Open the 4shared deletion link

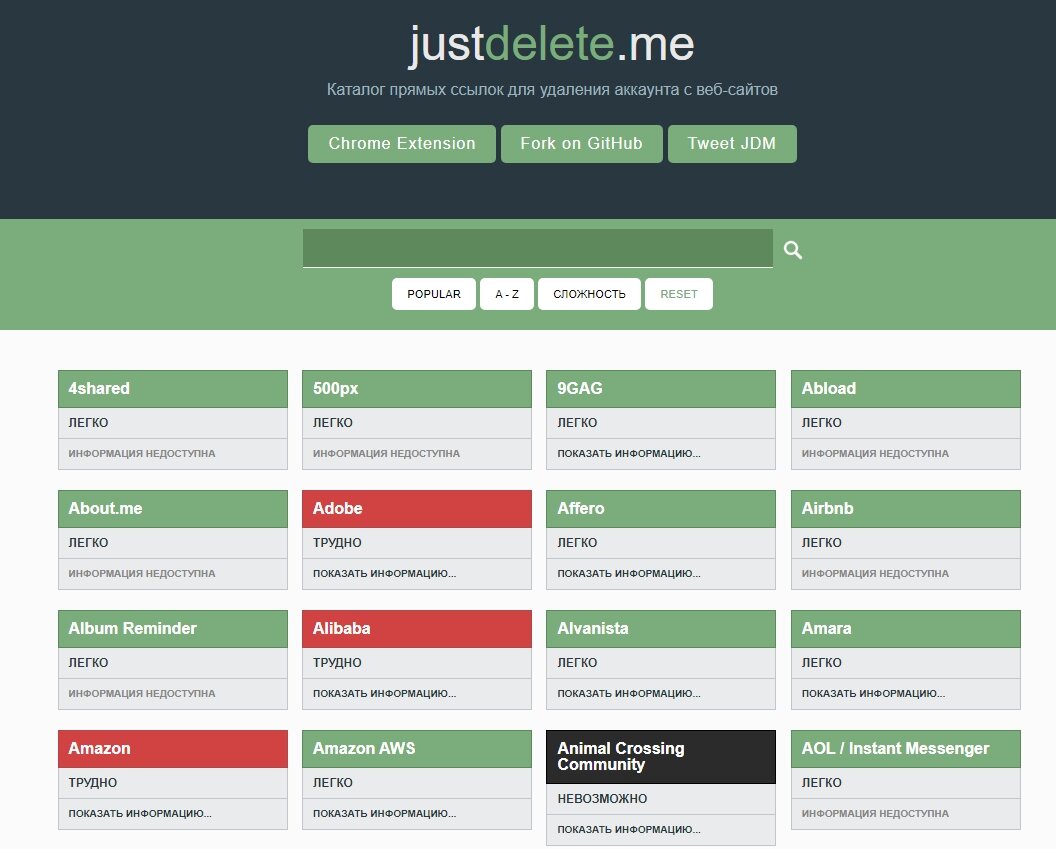tap(172, 388)
